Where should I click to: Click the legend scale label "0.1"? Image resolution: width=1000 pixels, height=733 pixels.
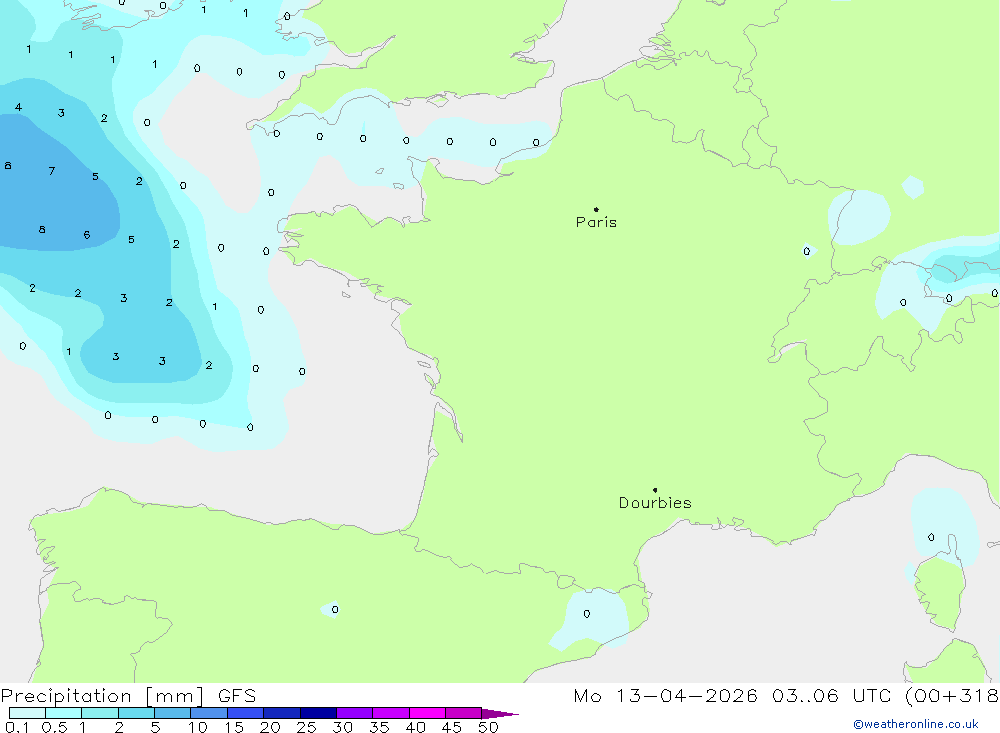pyautogui.click(x=17, y=727)
